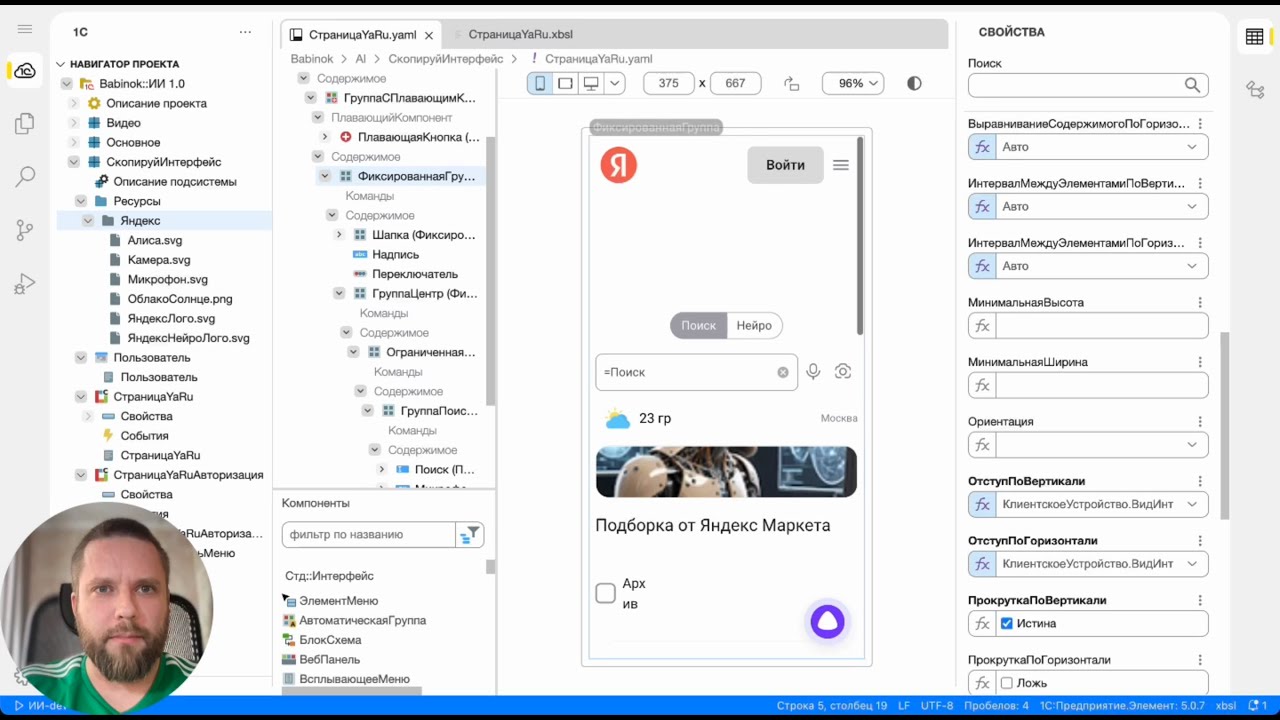
Task: Toggle fx button for МинимальнаяВысота
Action: click(982, 326)
